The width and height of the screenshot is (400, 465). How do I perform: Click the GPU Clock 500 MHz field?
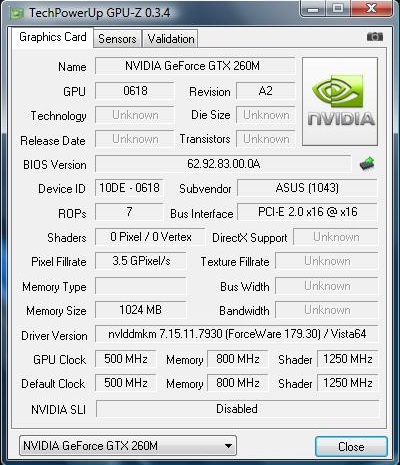pyautogui.click(x=126, y=359)
